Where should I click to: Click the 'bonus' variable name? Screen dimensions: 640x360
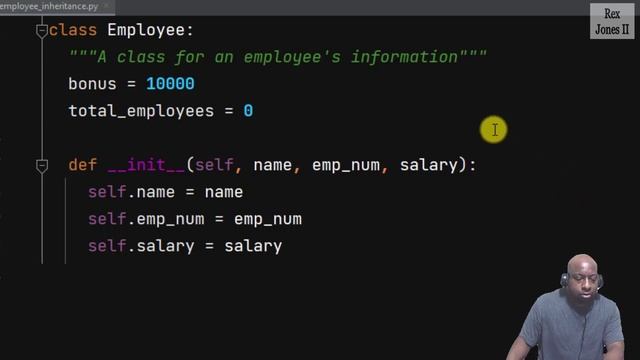(x=92, y=84)
